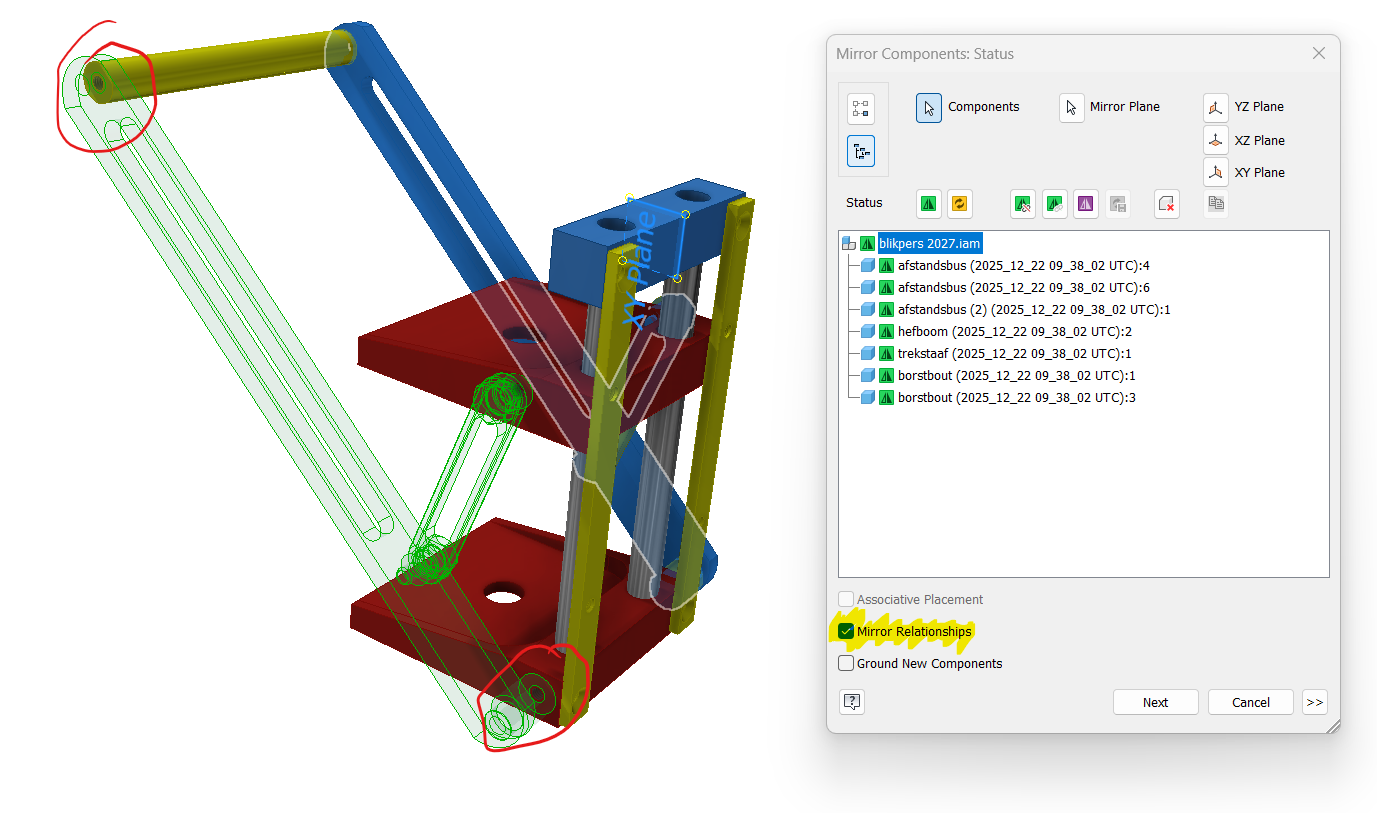Switch to the top assembly view icon

(x=861, y=109)
